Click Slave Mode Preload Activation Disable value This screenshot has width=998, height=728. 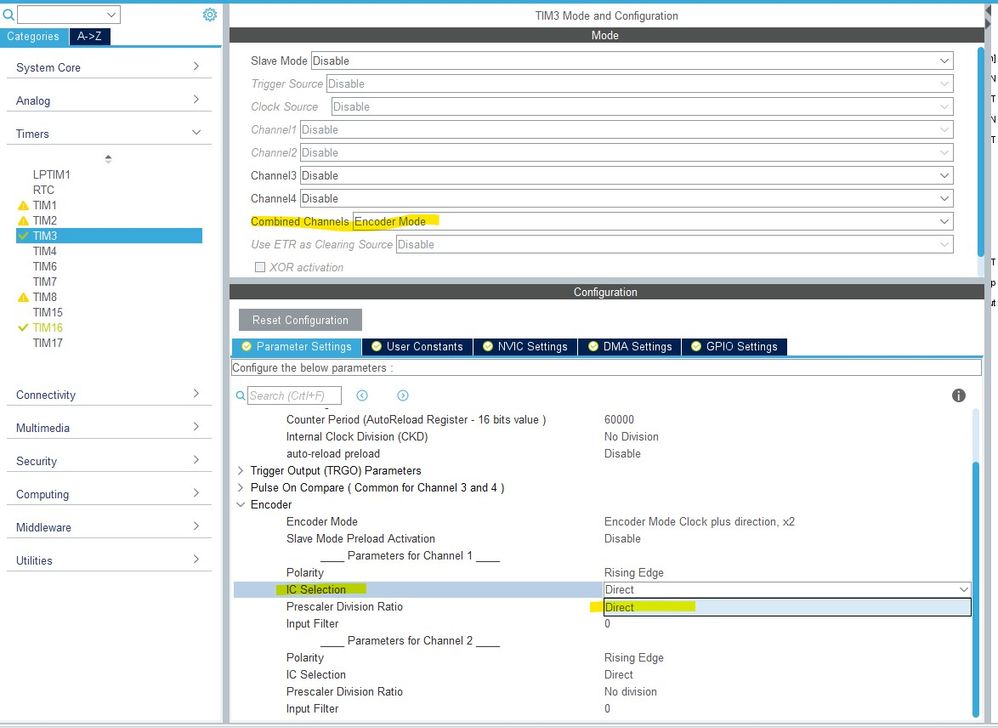point(622,539)
